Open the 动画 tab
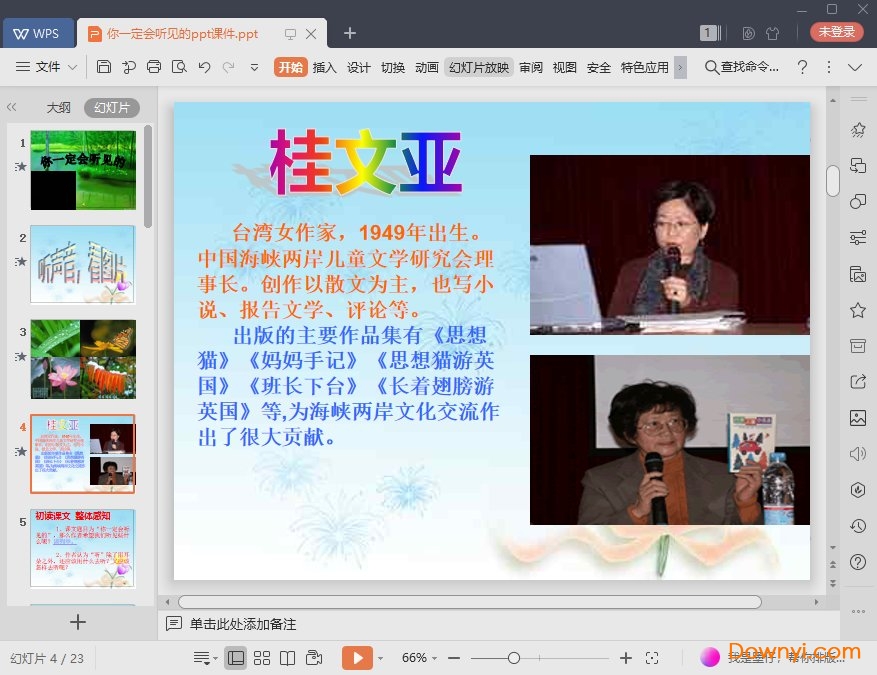The width and height of the screenshot is (877, 675). tap(427, 67)
